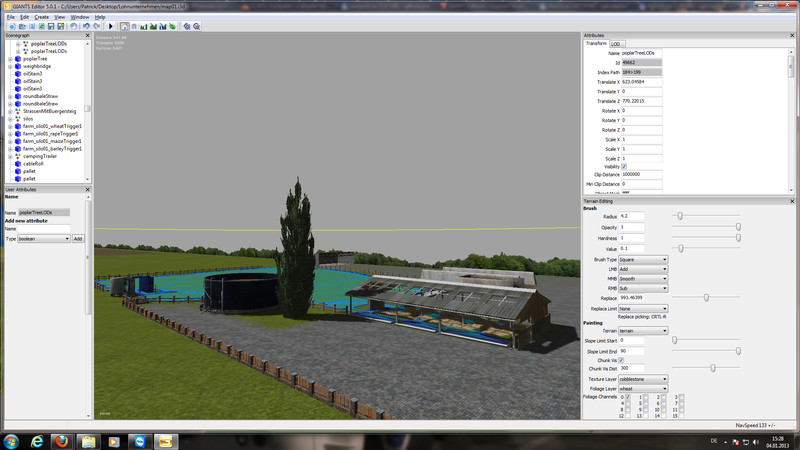Toggle the Chunk Vis checkbox
The height and width of the screenshot is (450, 800).
tap(621, 360)
